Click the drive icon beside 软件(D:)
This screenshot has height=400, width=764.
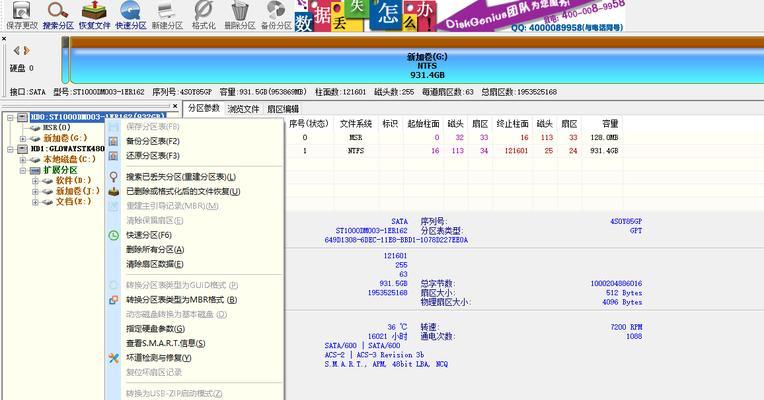(x=48, y=181)
